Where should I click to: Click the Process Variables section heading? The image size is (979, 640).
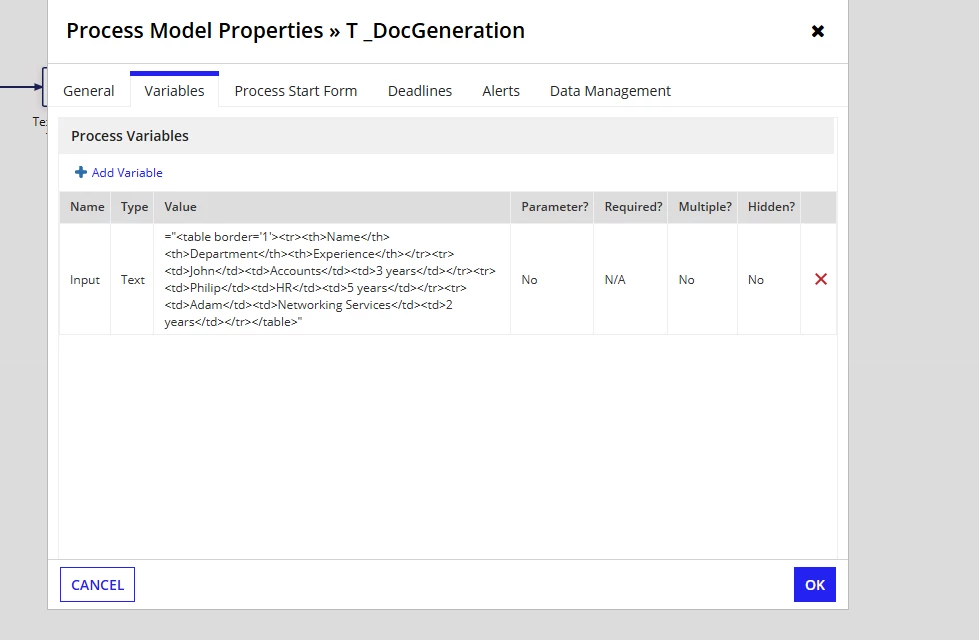point(130,136)
